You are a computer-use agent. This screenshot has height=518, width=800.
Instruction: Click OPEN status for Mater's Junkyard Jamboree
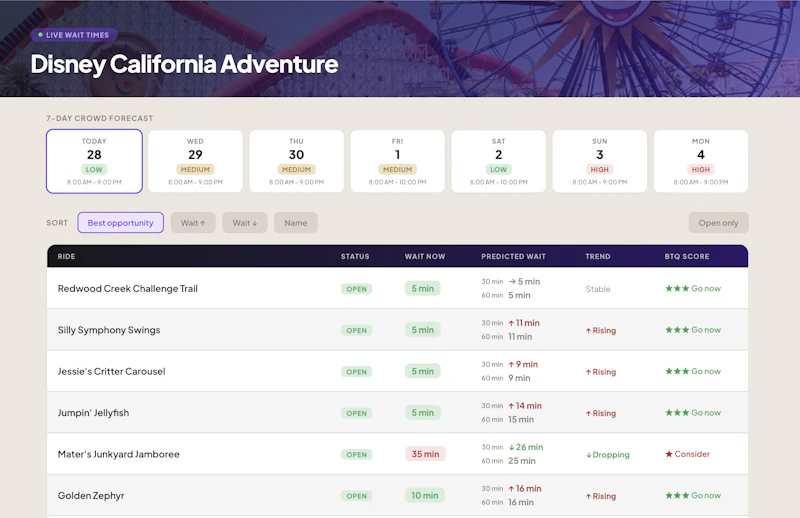[x=357, y=454]
